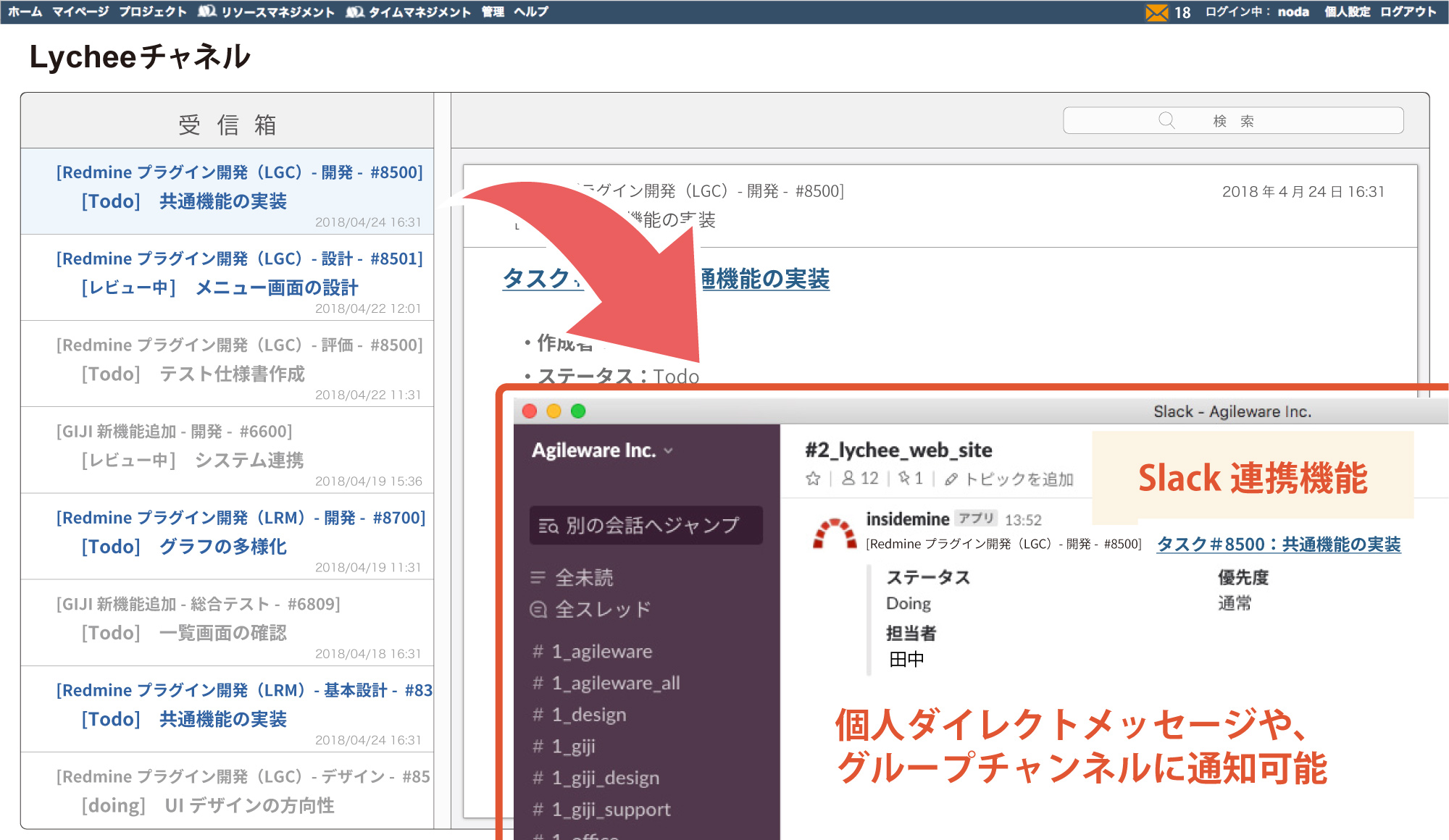The width and height of the screenshot is (1449, 840).
Task: Click the 通常 priority value in Slack
Action: pyautogui.click(x=1235, y=603)
